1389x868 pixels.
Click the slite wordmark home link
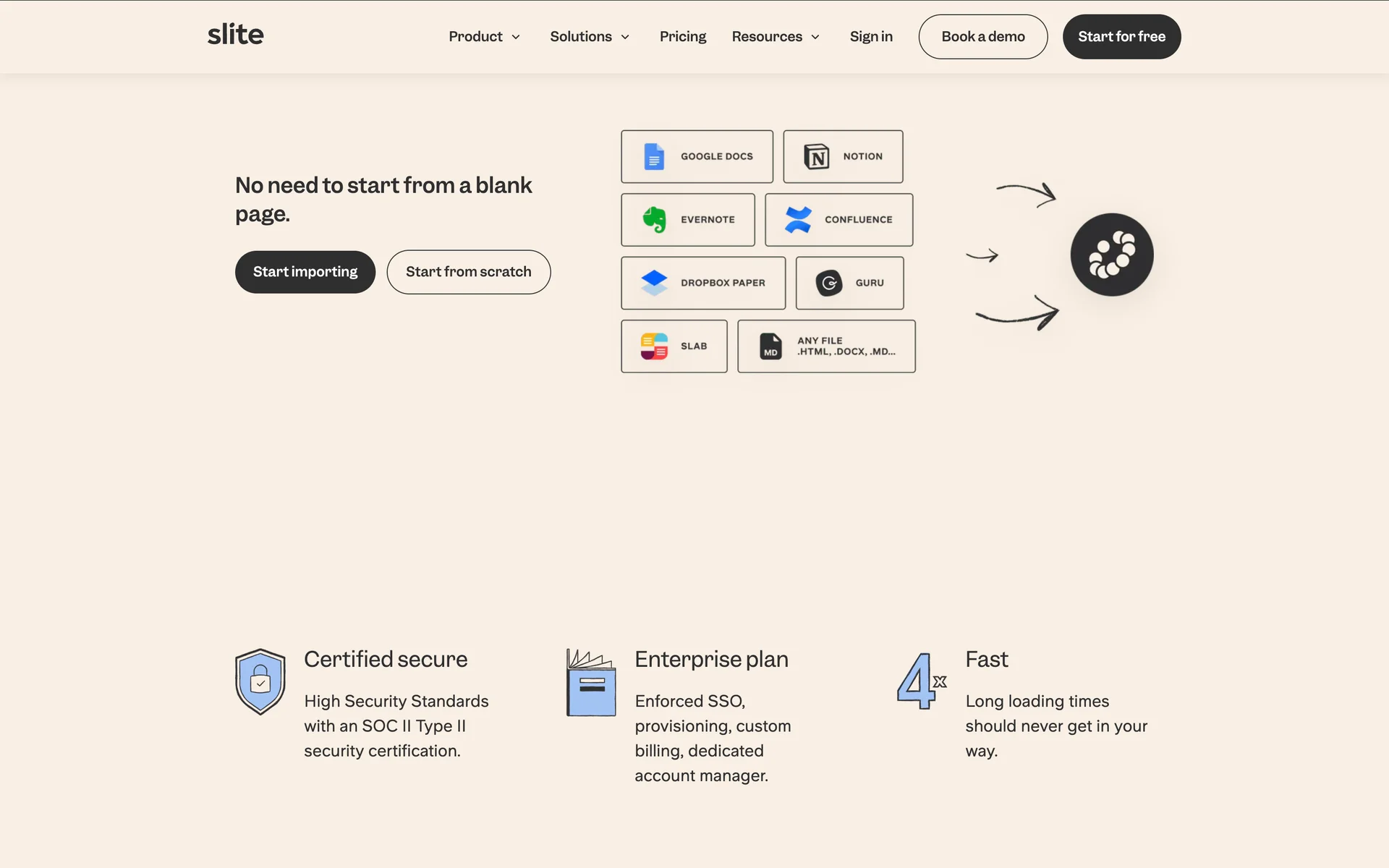pyautogui.click(x=236, y=35)
